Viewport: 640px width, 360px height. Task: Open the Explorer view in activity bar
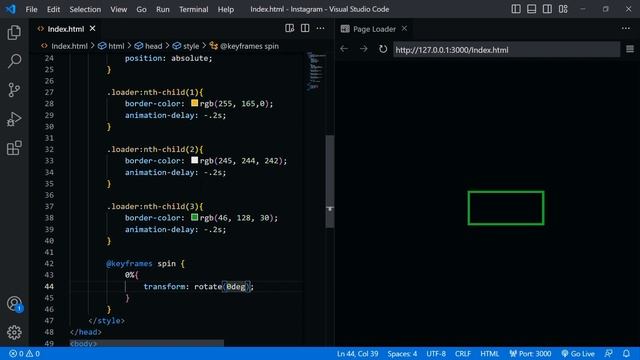point(14,33)
